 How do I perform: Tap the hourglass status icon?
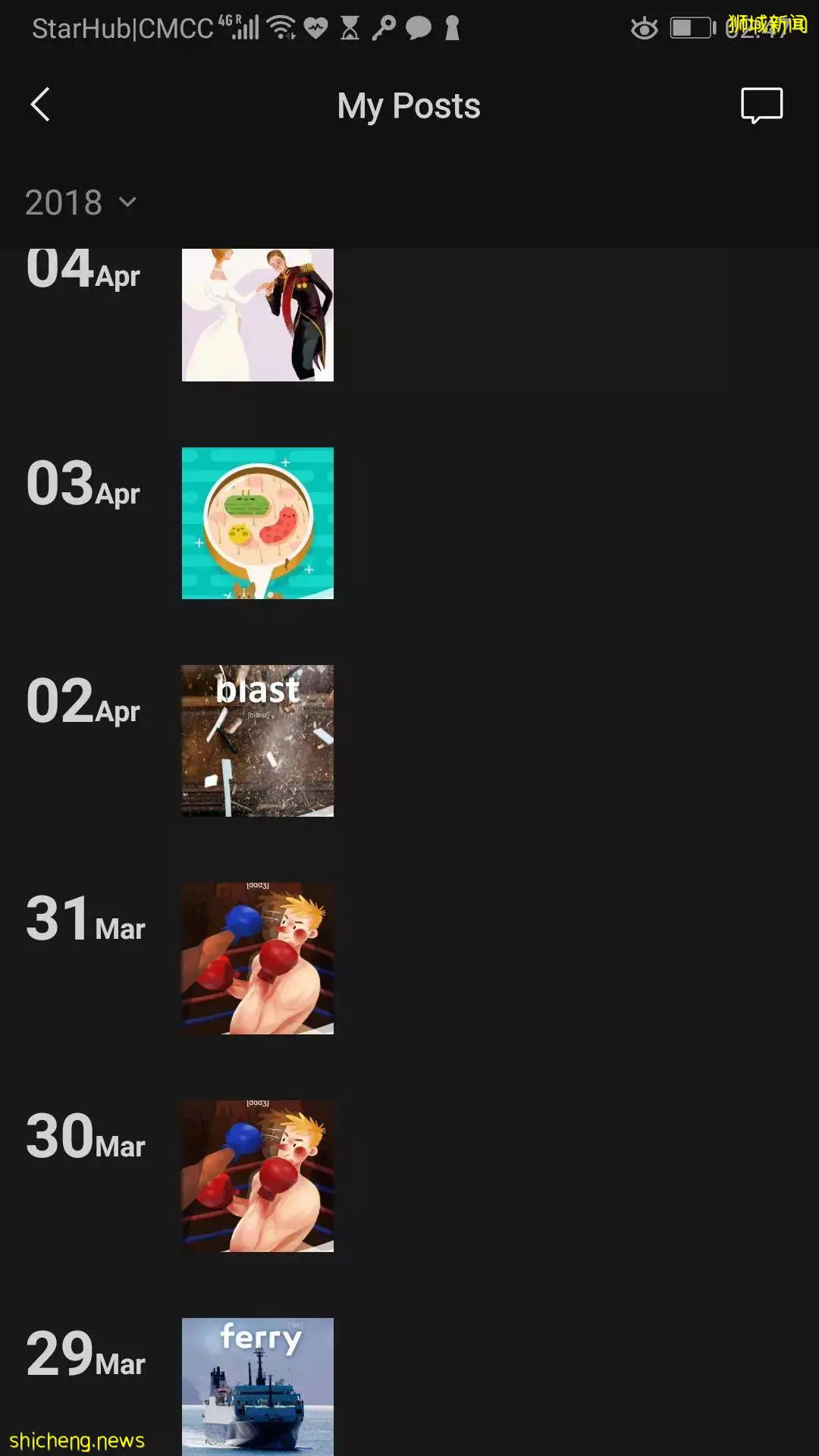(350, 28)
